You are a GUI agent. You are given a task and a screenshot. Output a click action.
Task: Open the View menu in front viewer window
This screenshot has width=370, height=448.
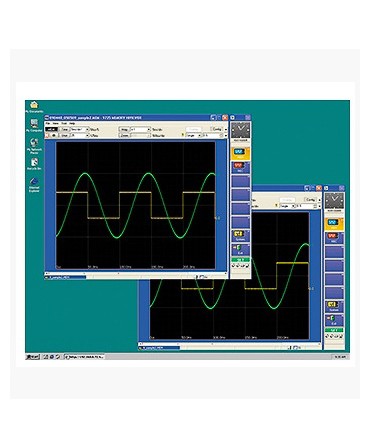[x=56, y=123]
